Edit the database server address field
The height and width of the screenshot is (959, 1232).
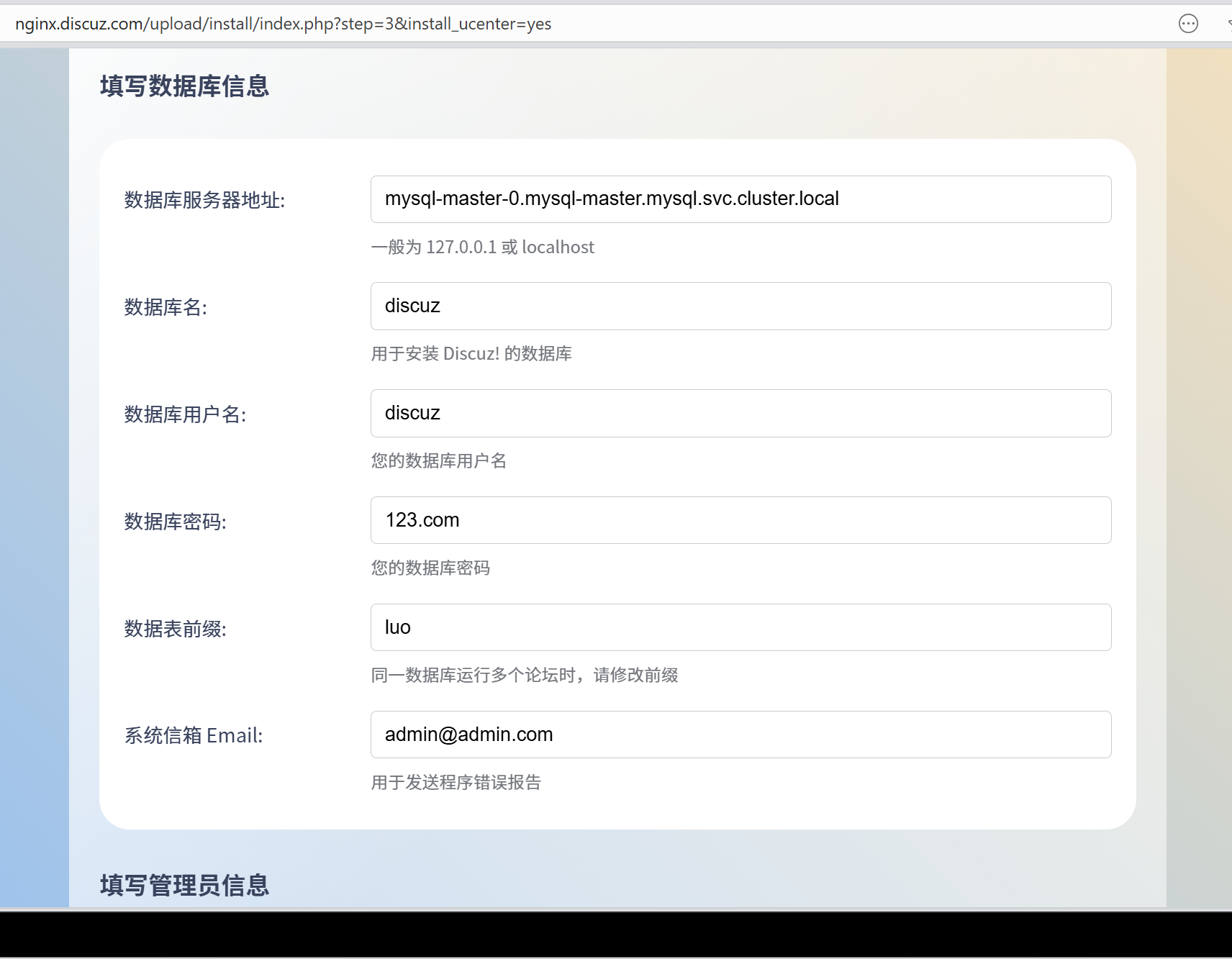740,199
